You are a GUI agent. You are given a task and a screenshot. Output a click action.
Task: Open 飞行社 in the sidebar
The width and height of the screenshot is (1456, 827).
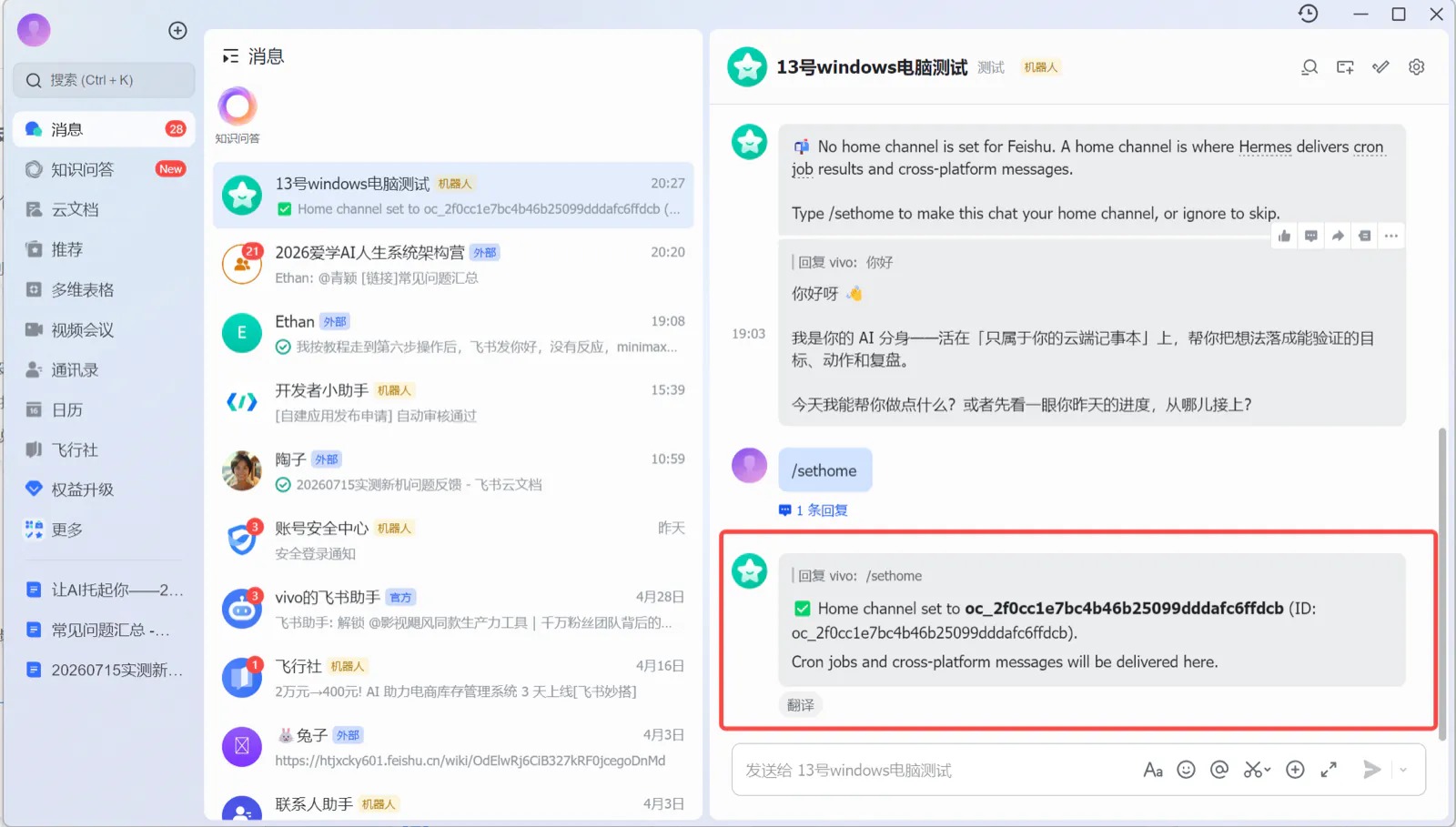(104, 449)
